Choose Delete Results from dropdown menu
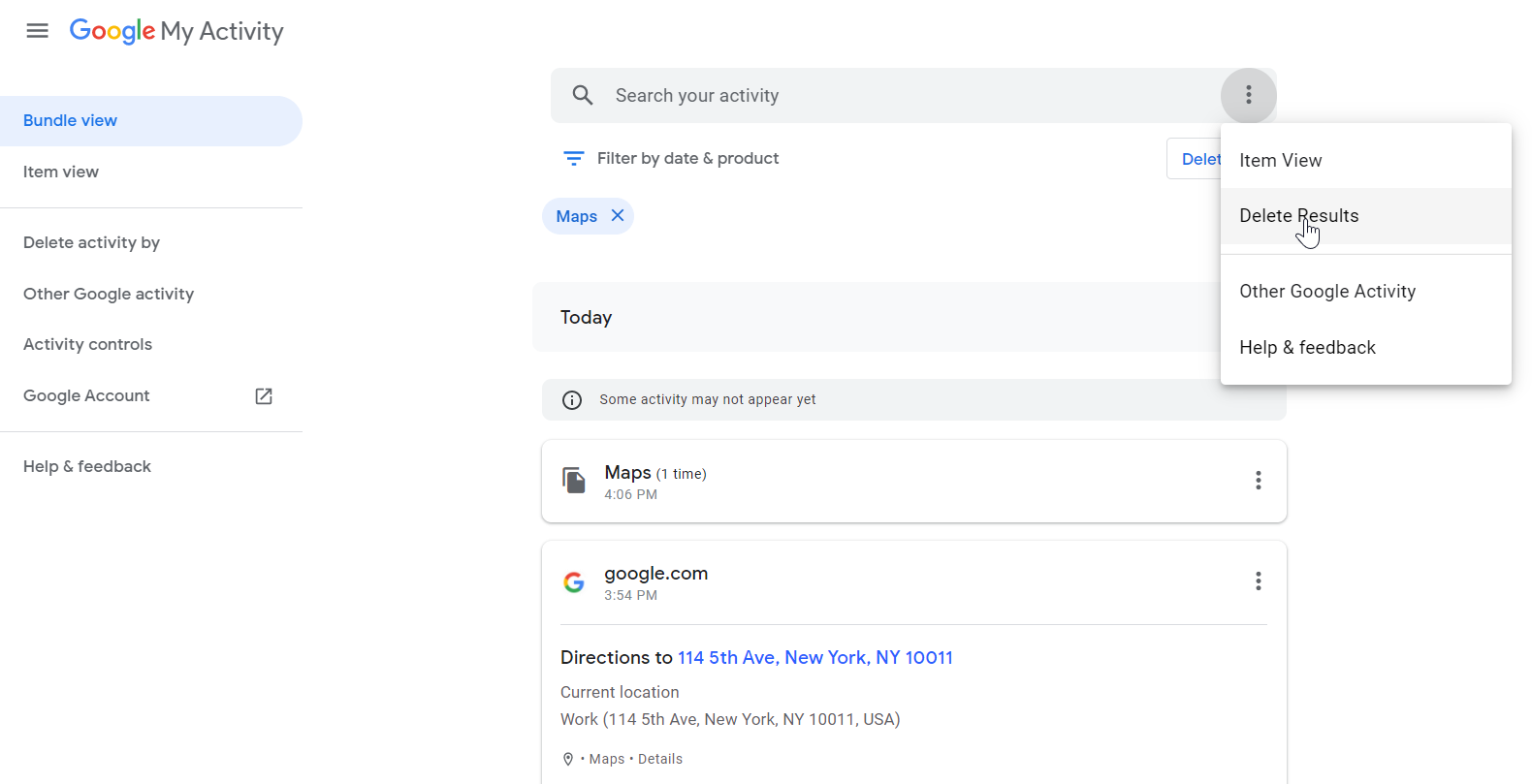Viewport: 1532px width, 784px height. (x=1366, y=216)
